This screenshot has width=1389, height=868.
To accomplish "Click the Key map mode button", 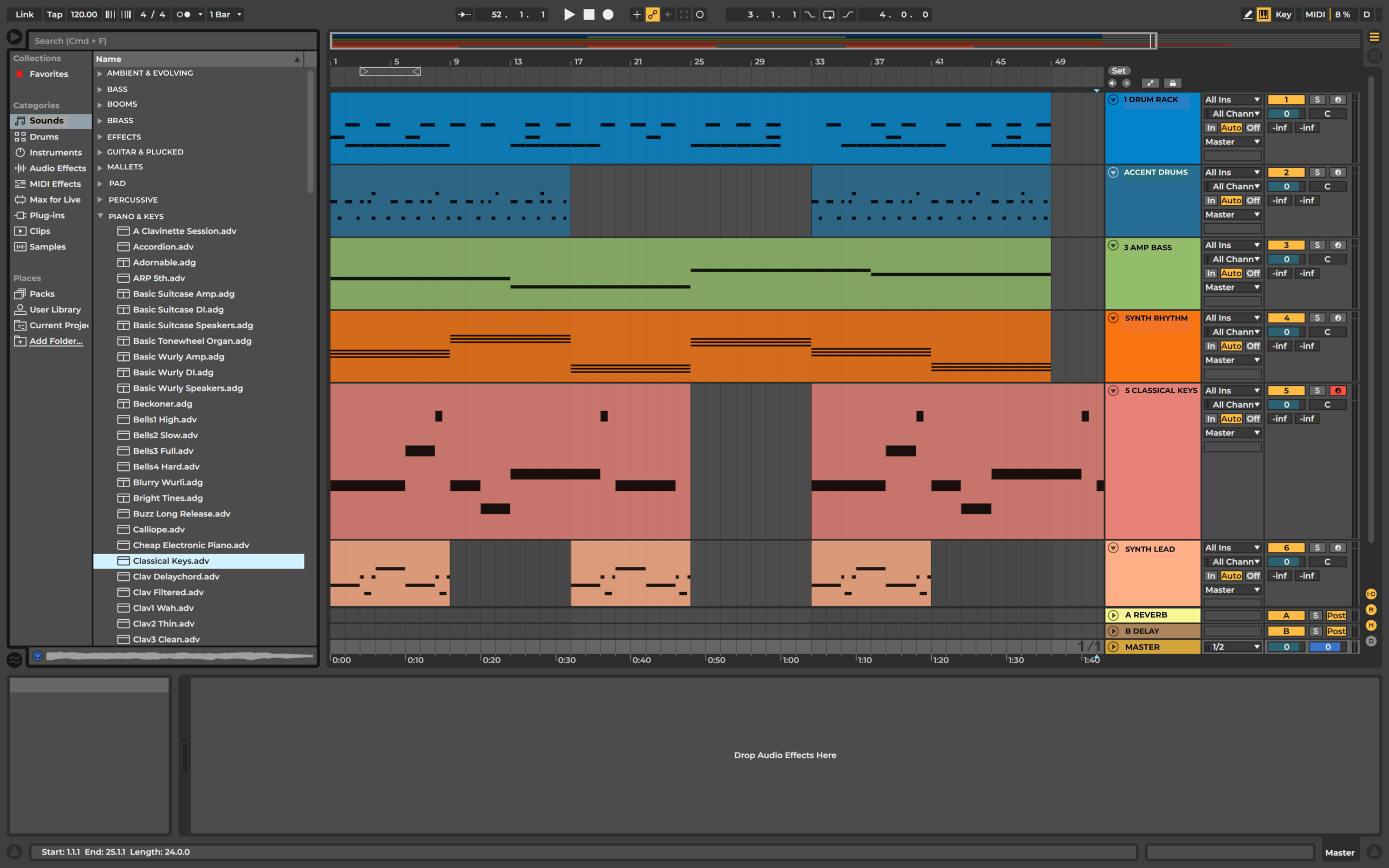I will (1283, 14).
